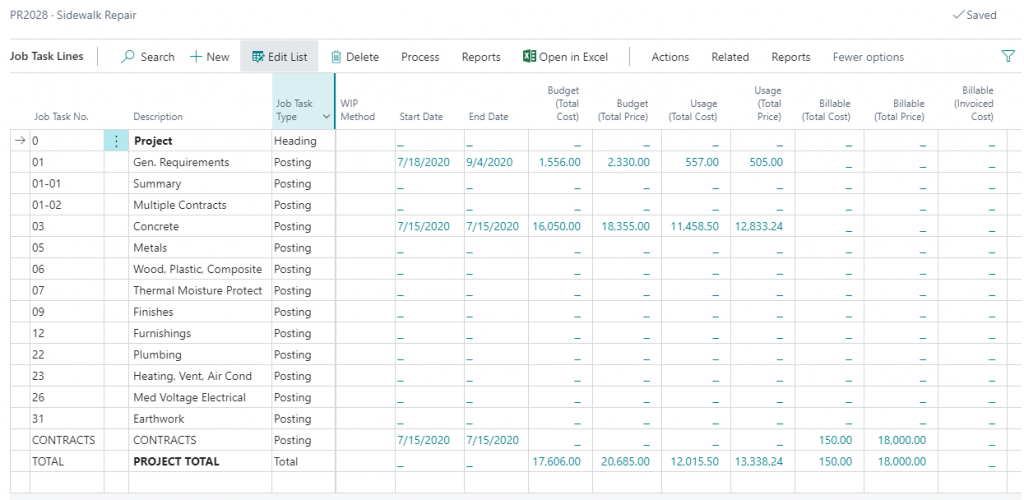Click the Budget (Total Cost) column header

tap(563, 104)
